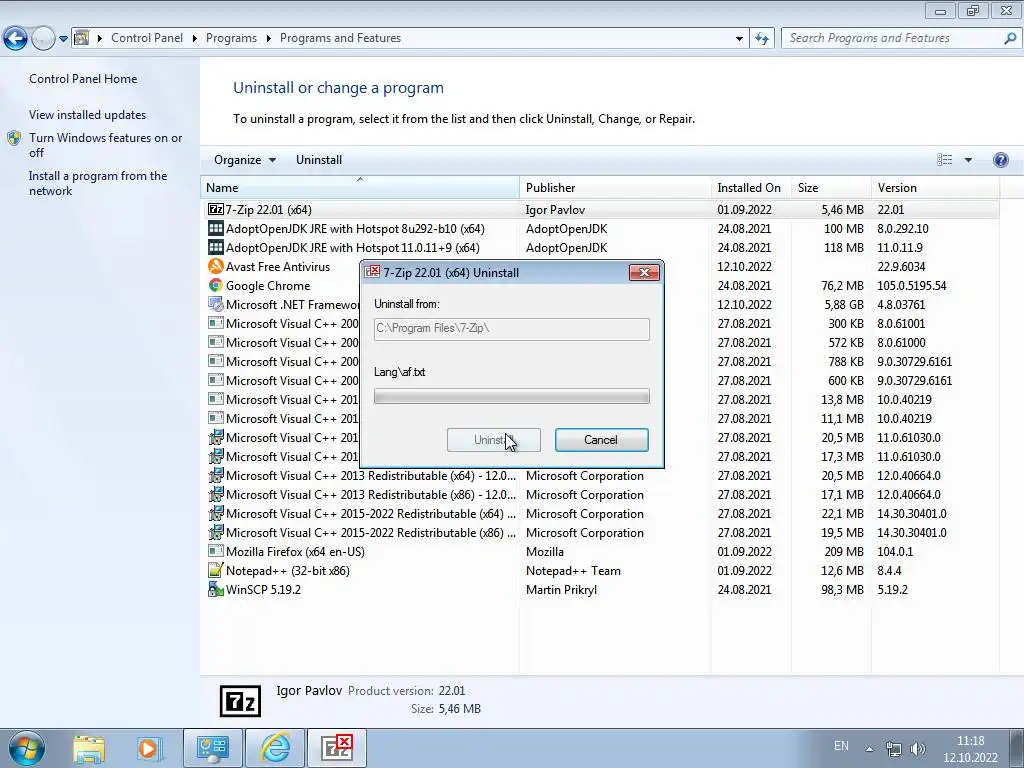The image size is (1024, 768).
Task: Open Control Panel Home link
Action: (83, 78)
